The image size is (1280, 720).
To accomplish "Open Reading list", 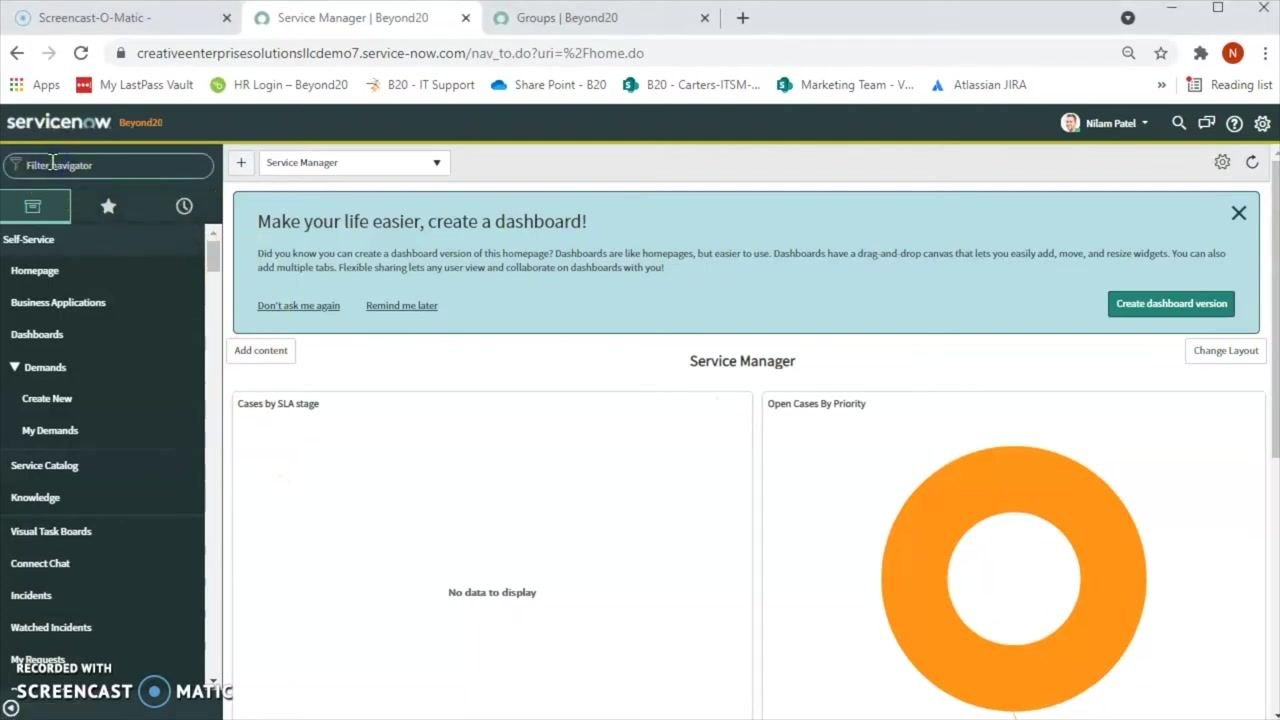I will (x=1229, y=85).
